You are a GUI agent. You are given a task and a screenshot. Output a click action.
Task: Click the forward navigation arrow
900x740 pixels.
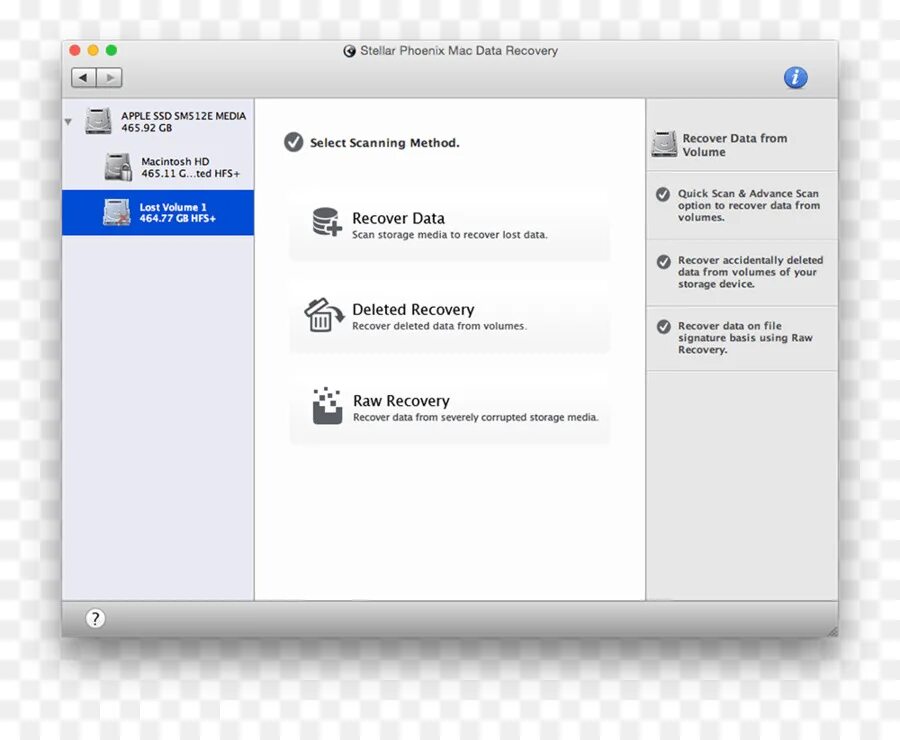110,77
